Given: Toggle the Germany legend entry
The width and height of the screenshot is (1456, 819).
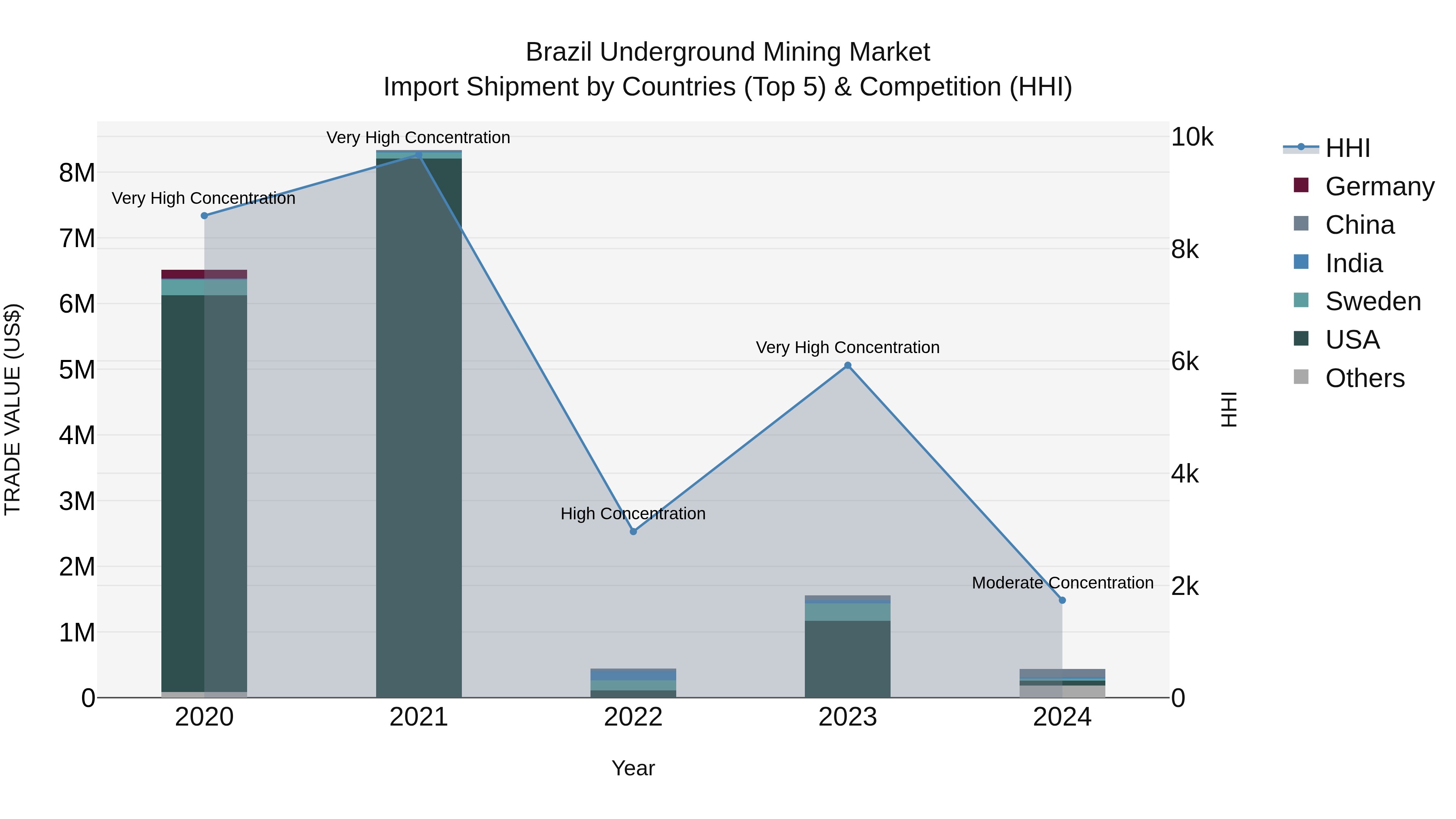Looking at the screenshot, I should pyautogui.click(x=1364, y=186).
